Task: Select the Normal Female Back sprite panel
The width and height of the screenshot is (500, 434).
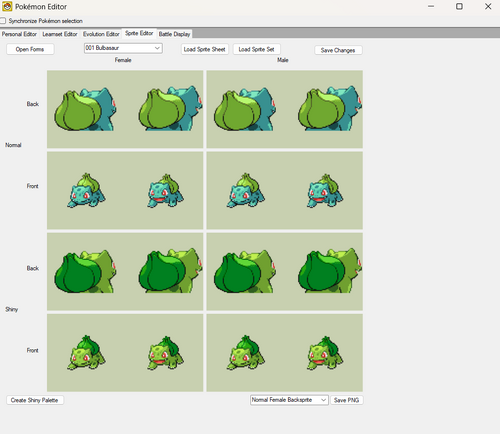Action: point(125,109)
